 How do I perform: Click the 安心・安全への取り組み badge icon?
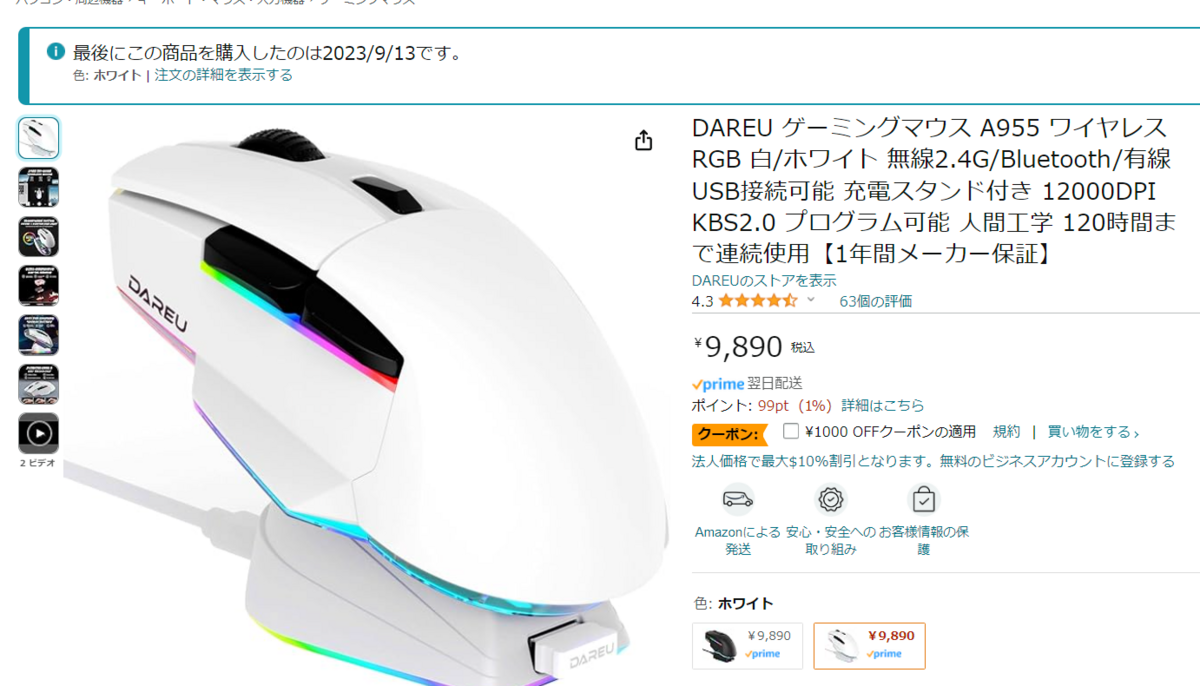pyautogui.click(x=831, y=499)
